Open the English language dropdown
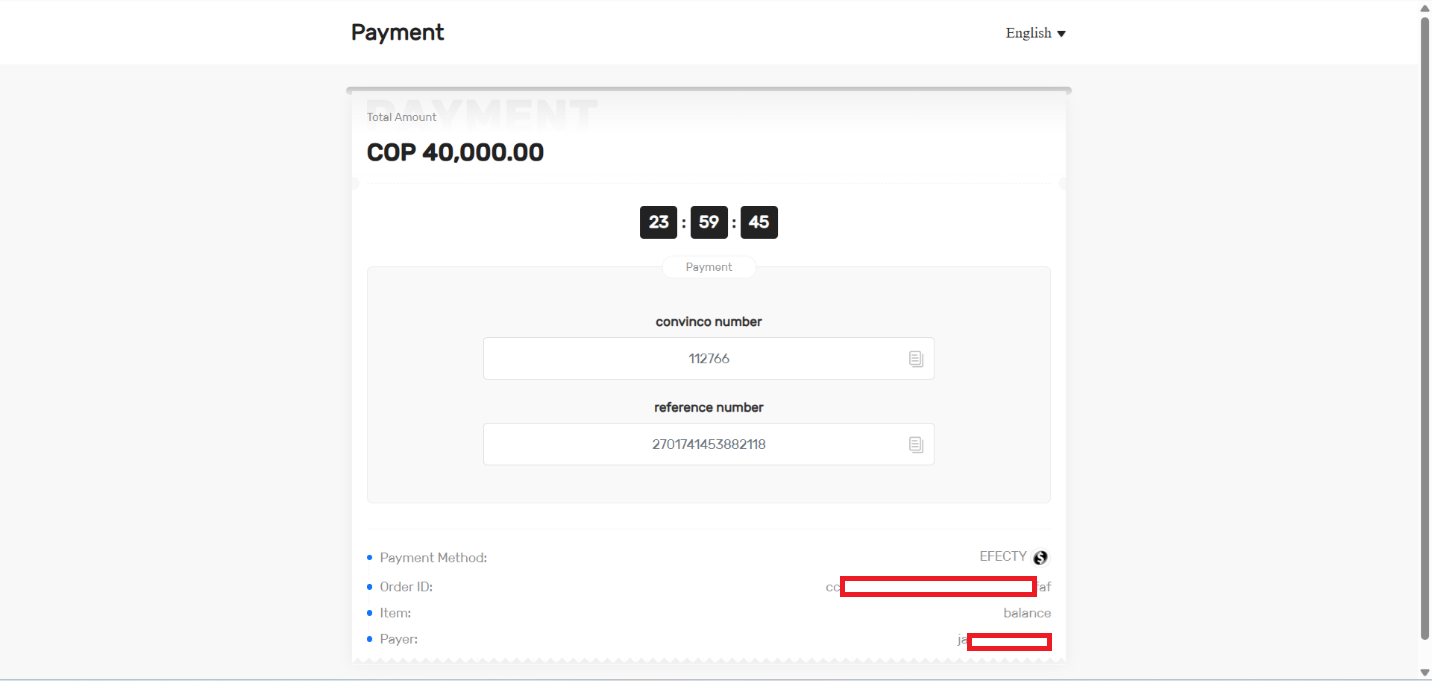 coord(1029,33)
